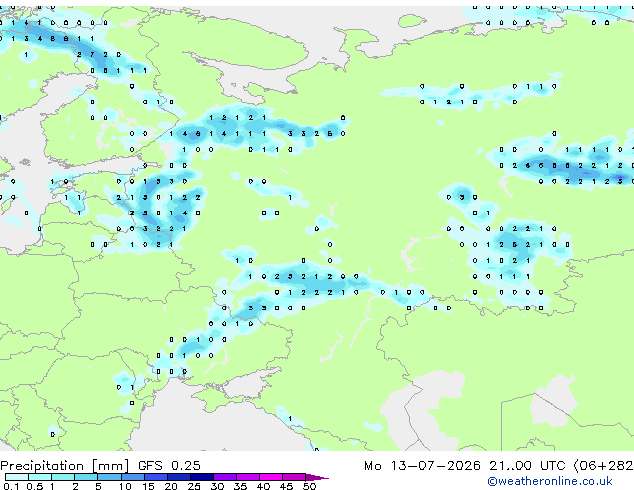Click legend tick label '0.1'

(11, 486)
